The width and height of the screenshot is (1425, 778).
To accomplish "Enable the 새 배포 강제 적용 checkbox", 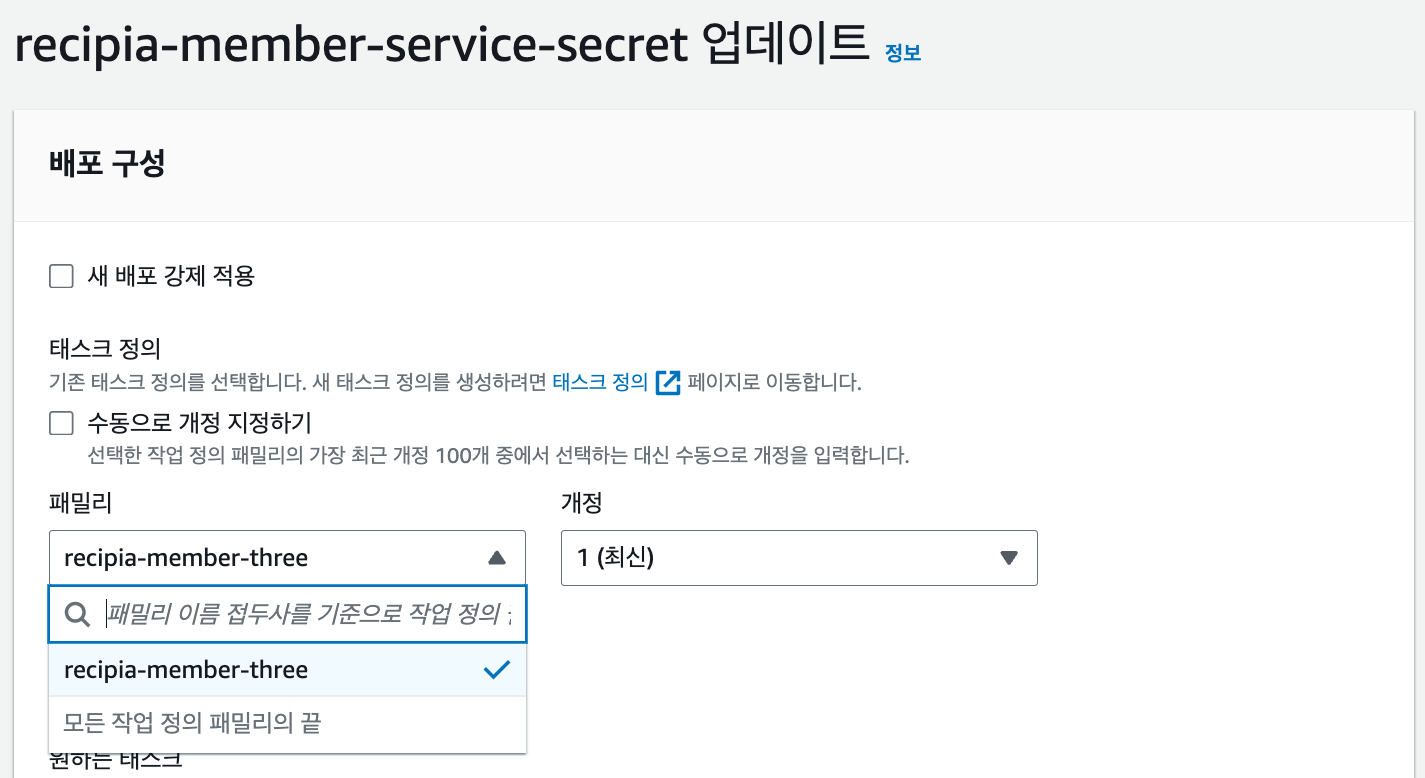I will [61, 276].
